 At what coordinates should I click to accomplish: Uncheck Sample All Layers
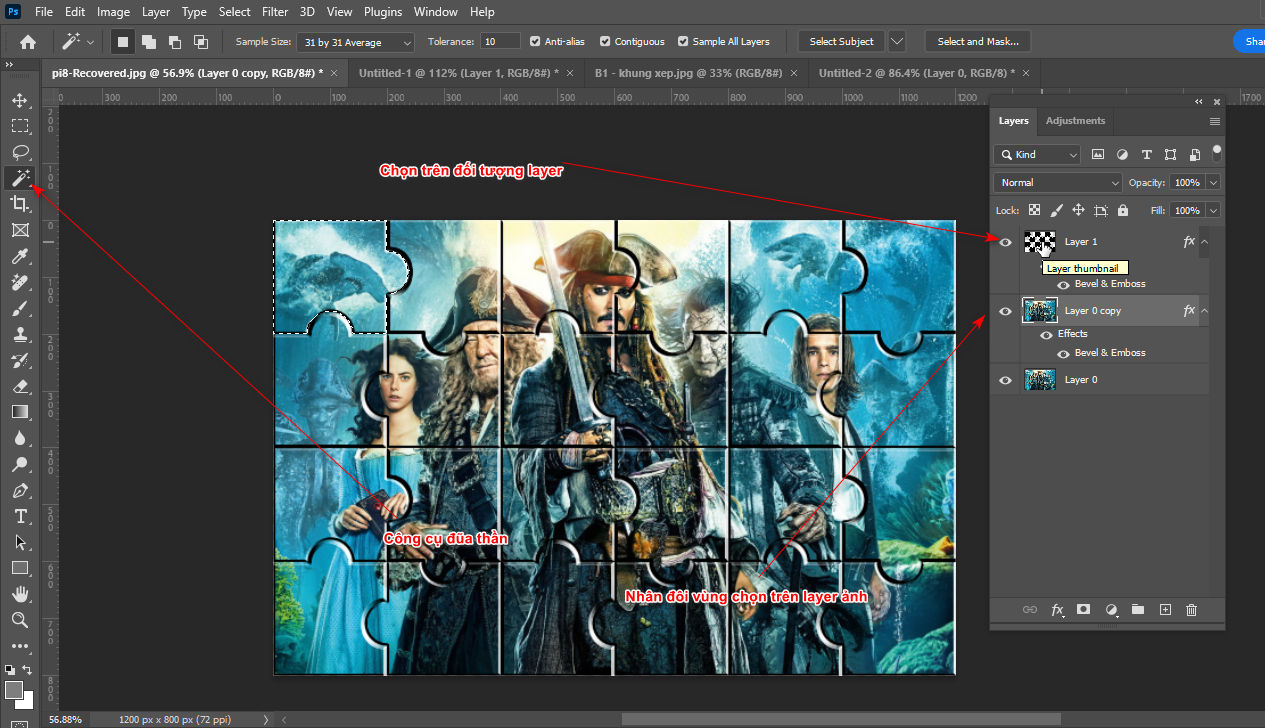click(684, 41)
